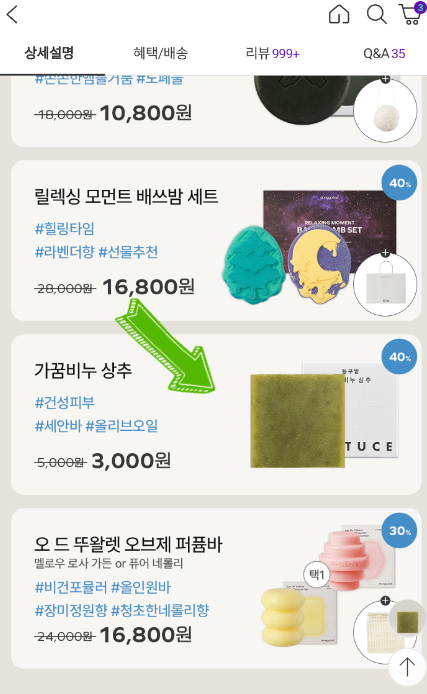
Task: Tap the scroll-to-top arrow button
Action: click(407, 667)
